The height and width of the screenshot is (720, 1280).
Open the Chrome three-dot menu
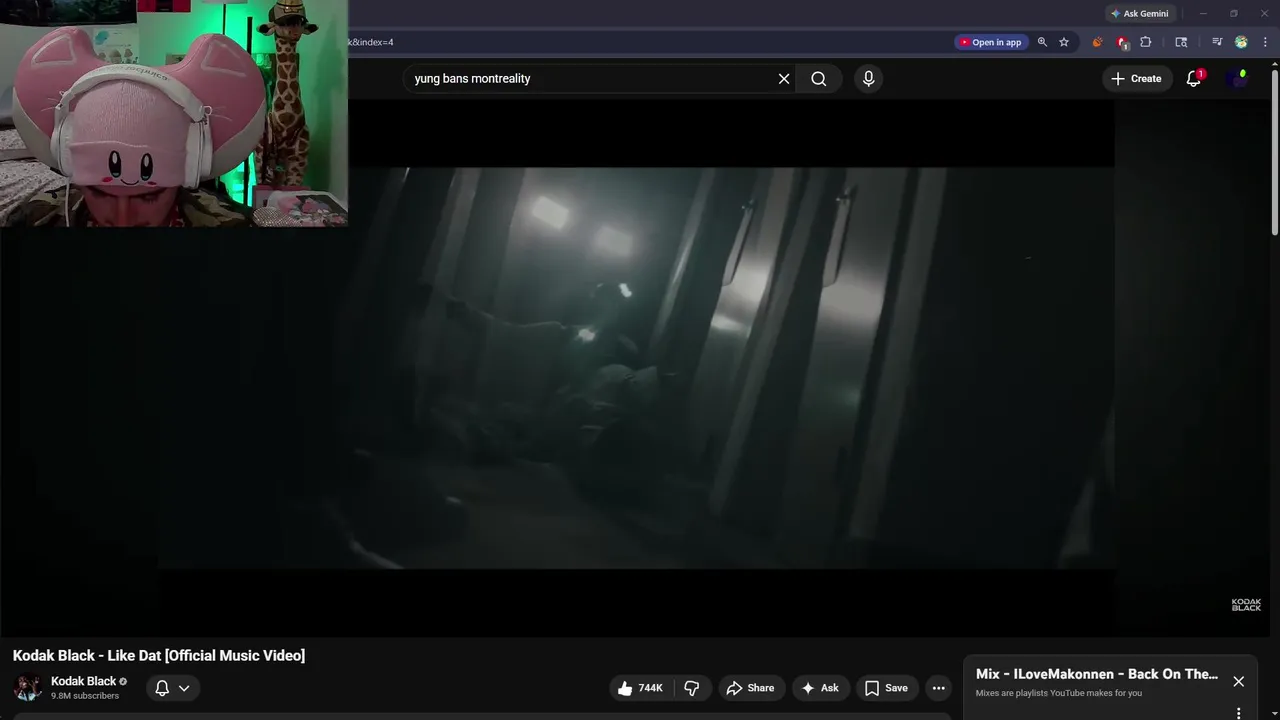(1265, 42)
